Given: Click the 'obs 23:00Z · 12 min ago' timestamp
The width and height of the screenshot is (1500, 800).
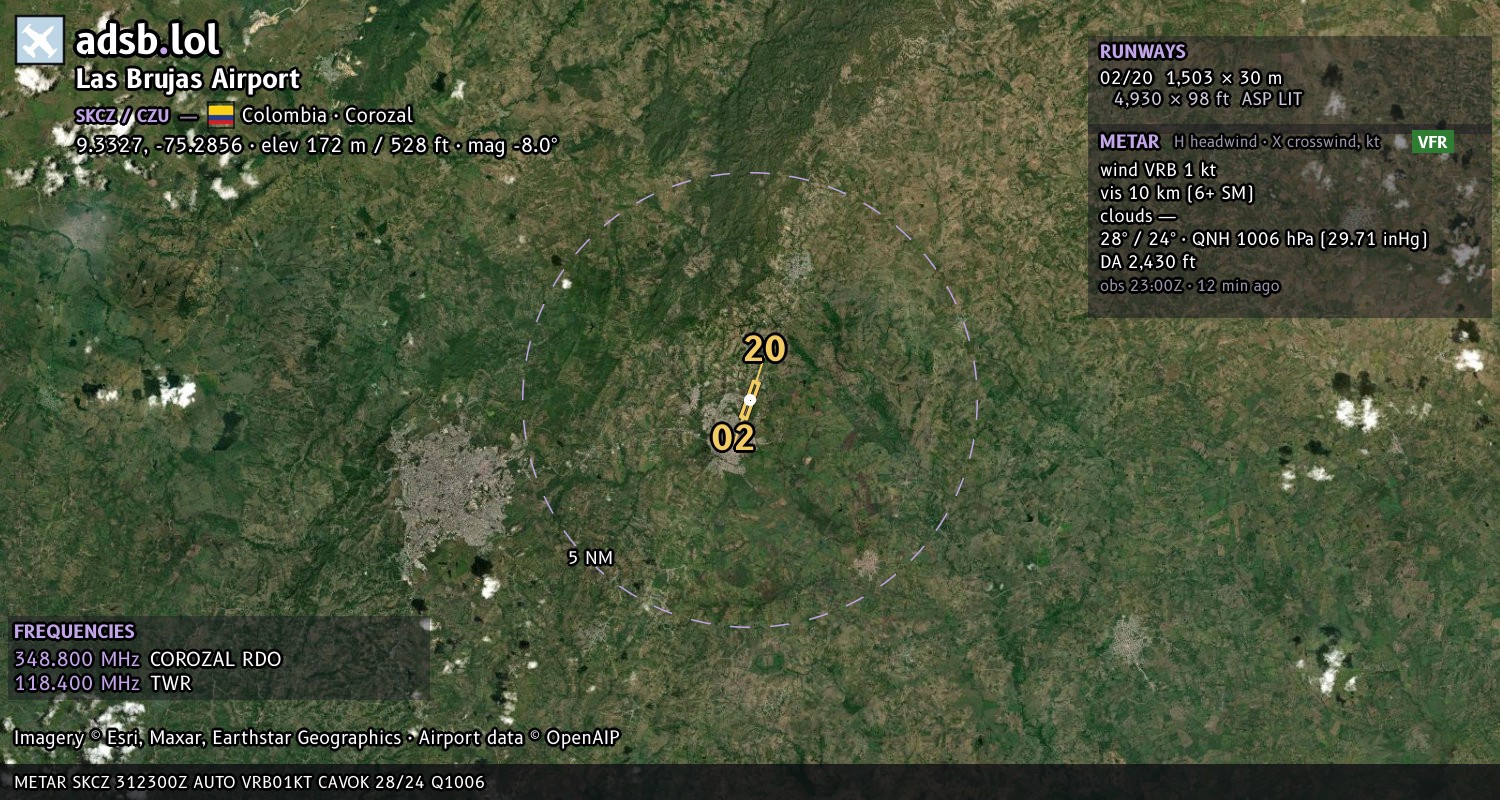Looking at the screenshot, I should 1189,286.
